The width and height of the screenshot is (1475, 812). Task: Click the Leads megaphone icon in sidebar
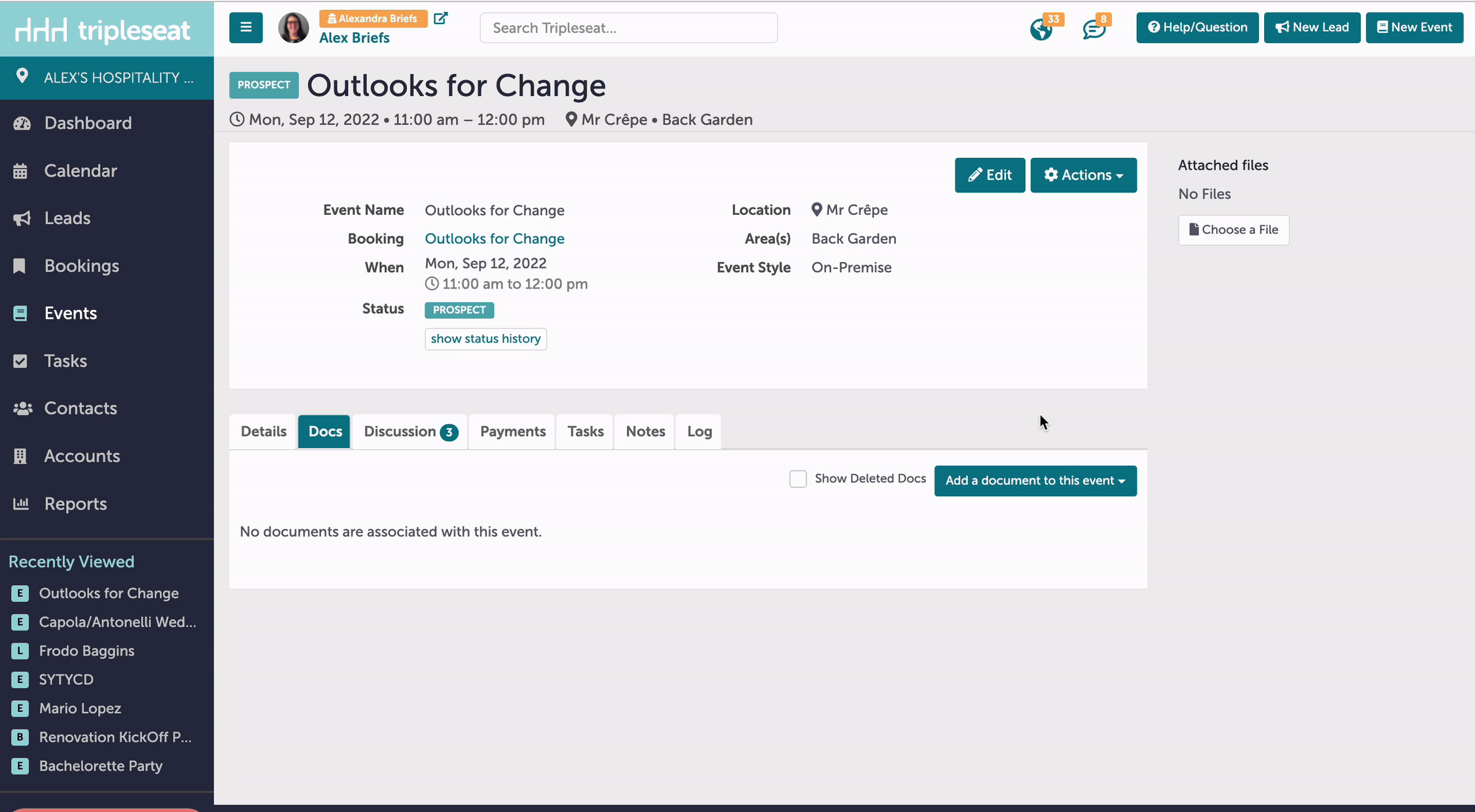click(x=21, y=218)
